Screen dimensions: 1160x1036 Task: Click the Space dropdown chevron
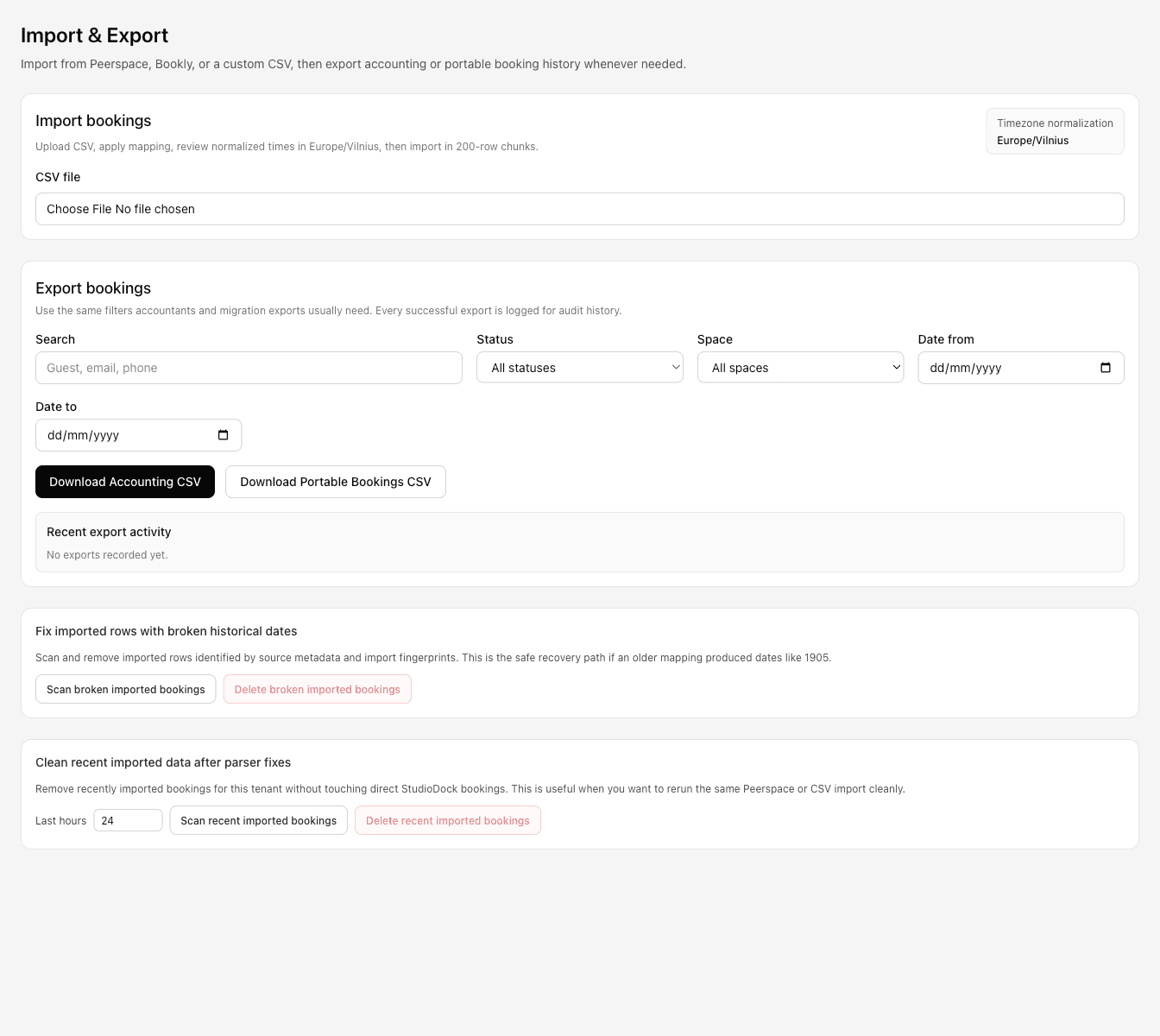click(897, 367)
